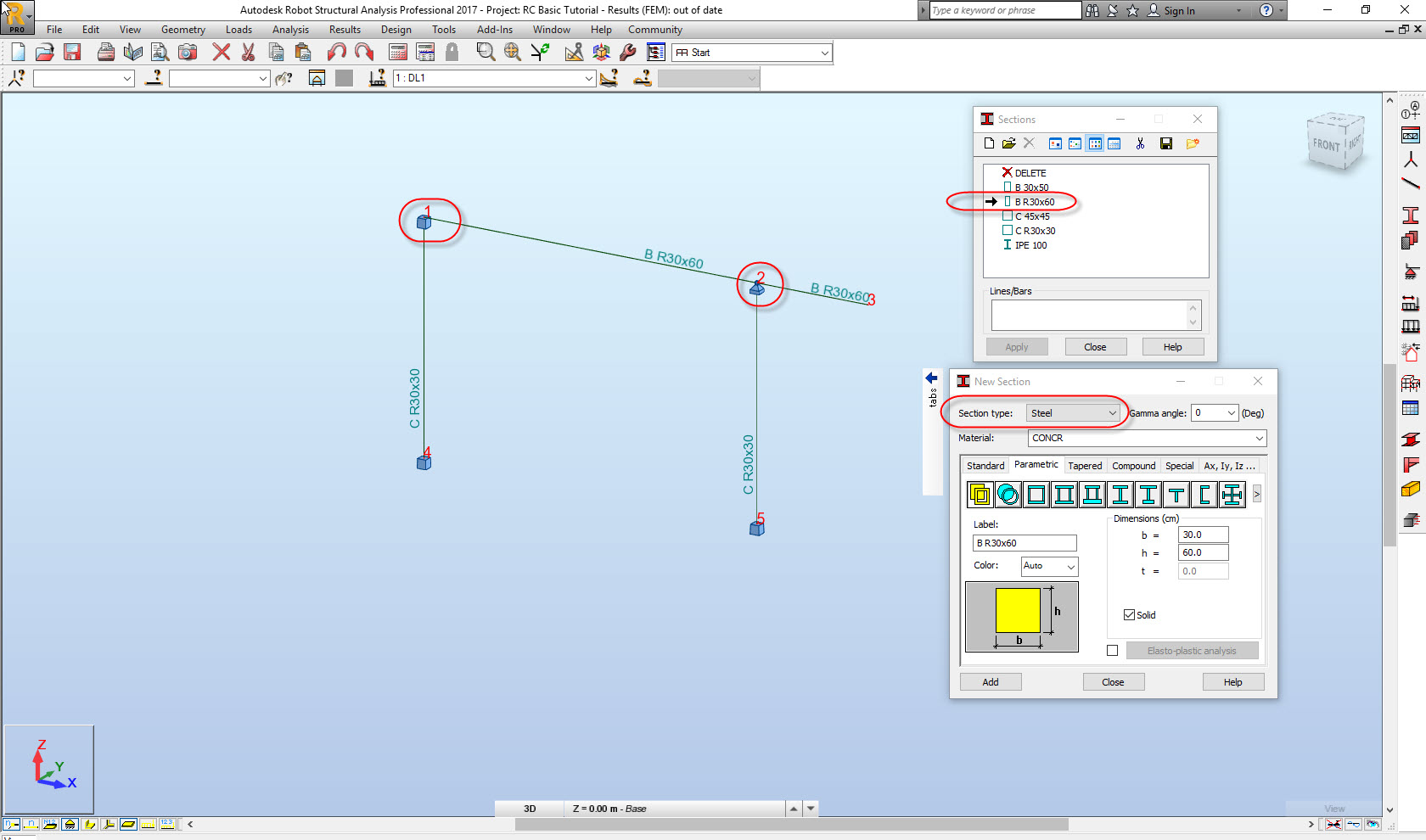Open the Geometry menu
Screen dimensions: 1426x840
[183, 29]
